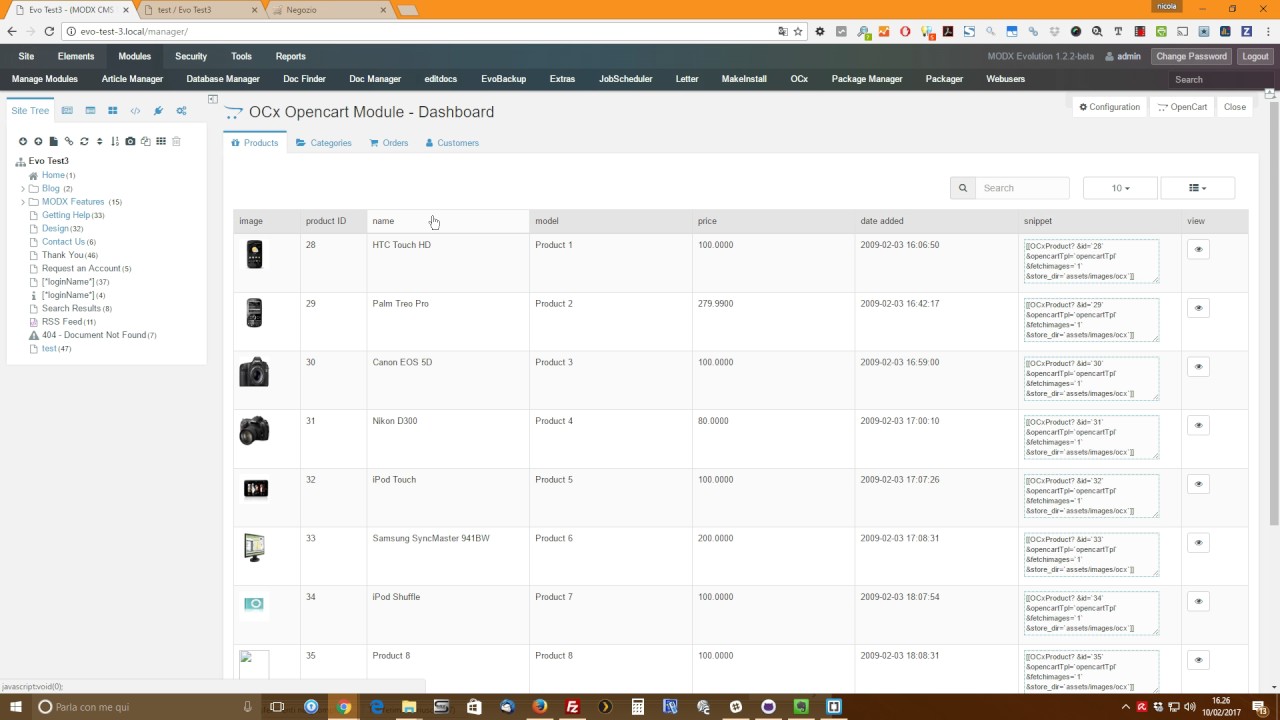Reload the browser page
Screen dimensions: 1280x720
[49, 31]
